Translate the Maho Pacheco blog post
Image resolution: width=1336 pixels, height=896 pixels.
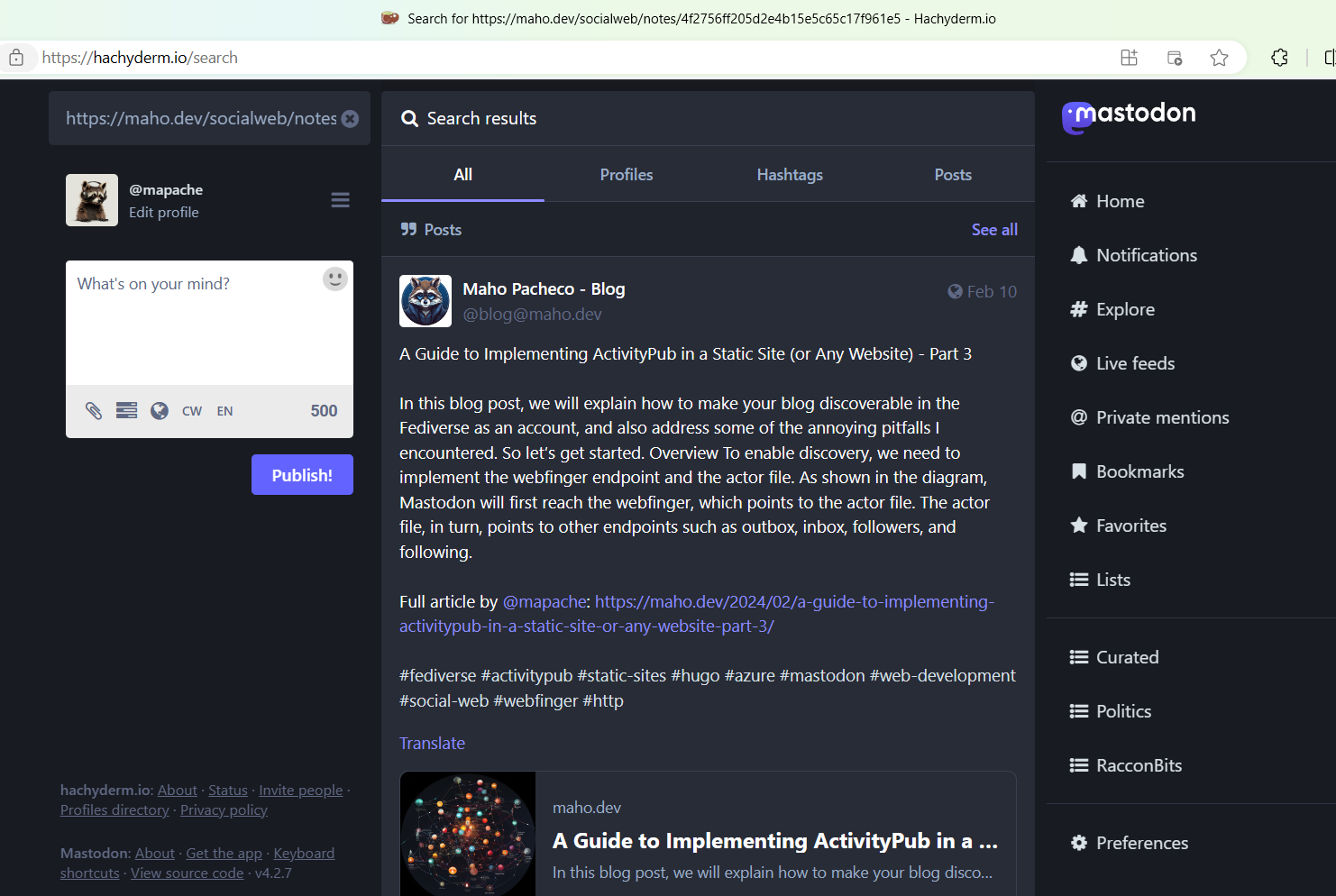432,743
